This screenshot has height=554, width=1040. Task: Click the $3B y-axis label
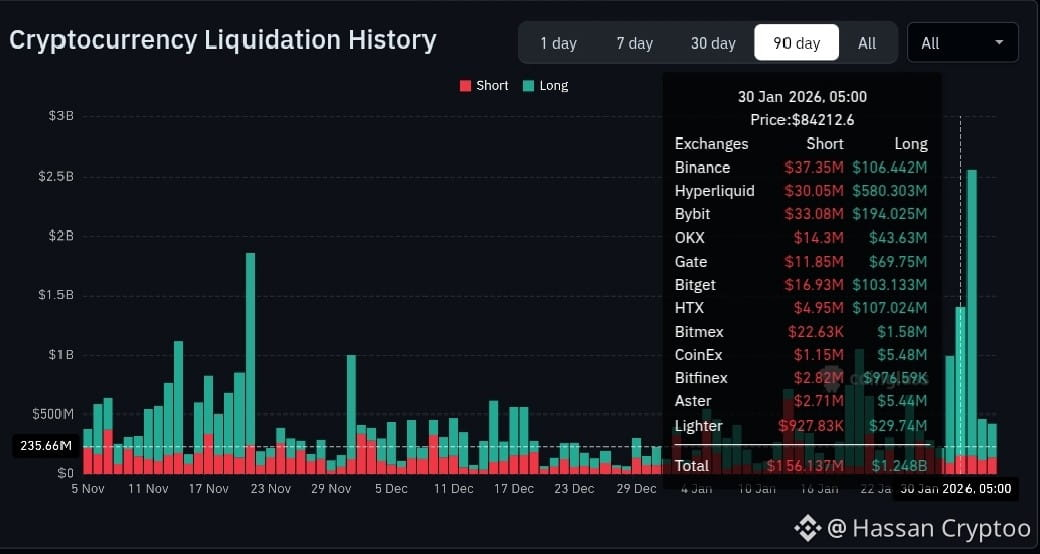pyautogui.click(x=61, y=115)
